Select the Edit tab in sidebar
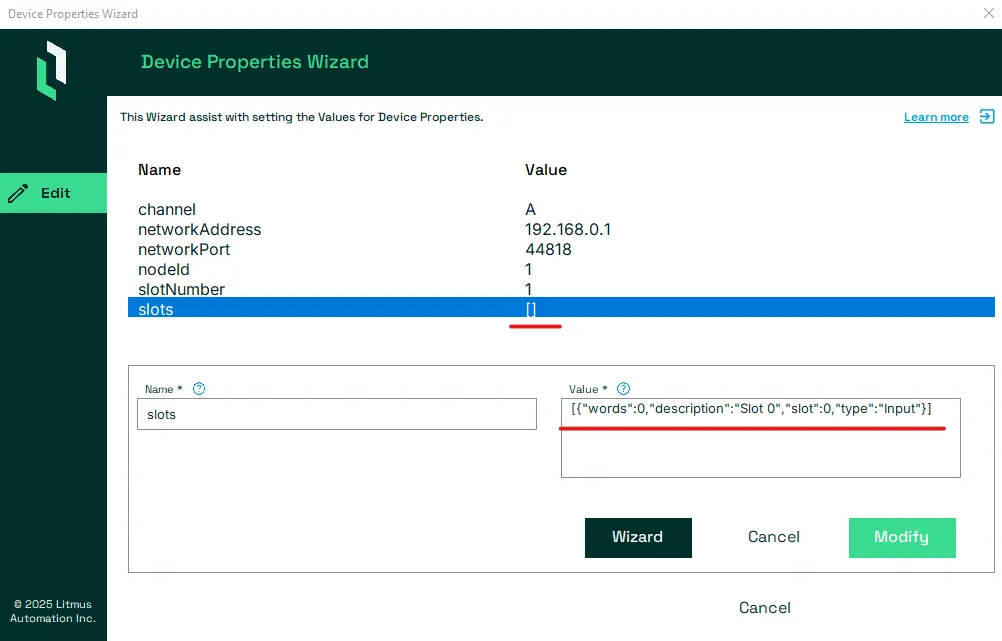The height and width of the screenshot is (641, 1002). point(54,193)
